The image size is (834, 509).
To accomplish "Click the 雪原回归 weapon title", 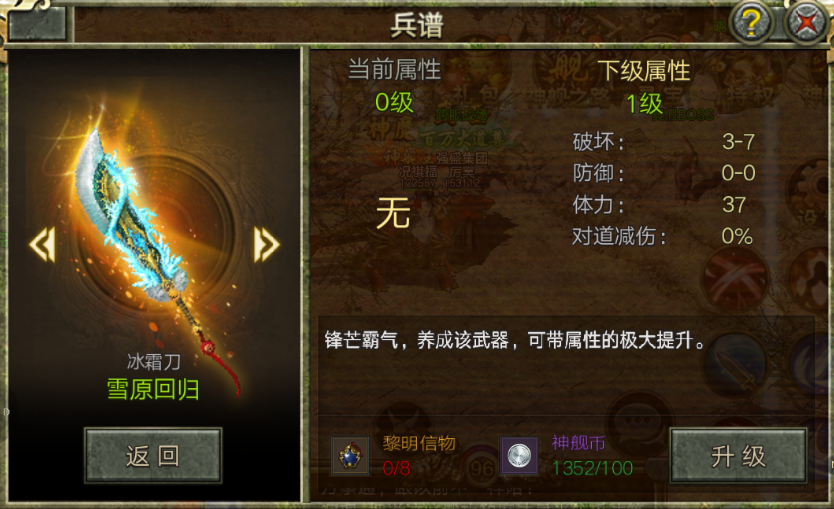I will coord(153,390).
